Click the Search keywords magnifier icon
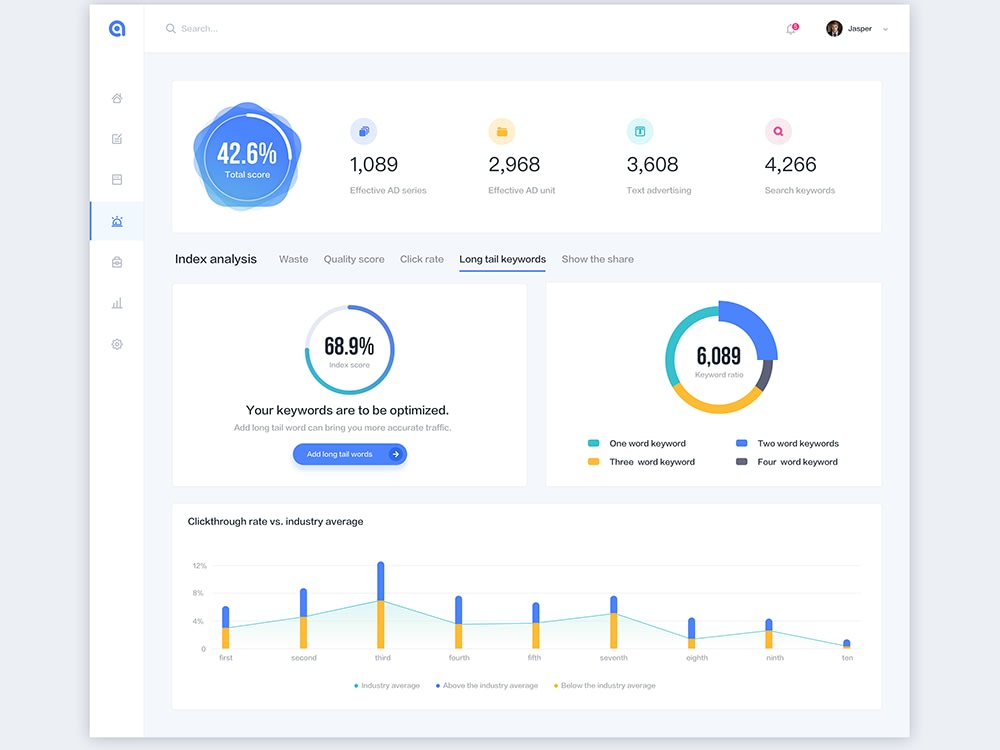This screenshot has height=750, width=1000. pos(778,131)
